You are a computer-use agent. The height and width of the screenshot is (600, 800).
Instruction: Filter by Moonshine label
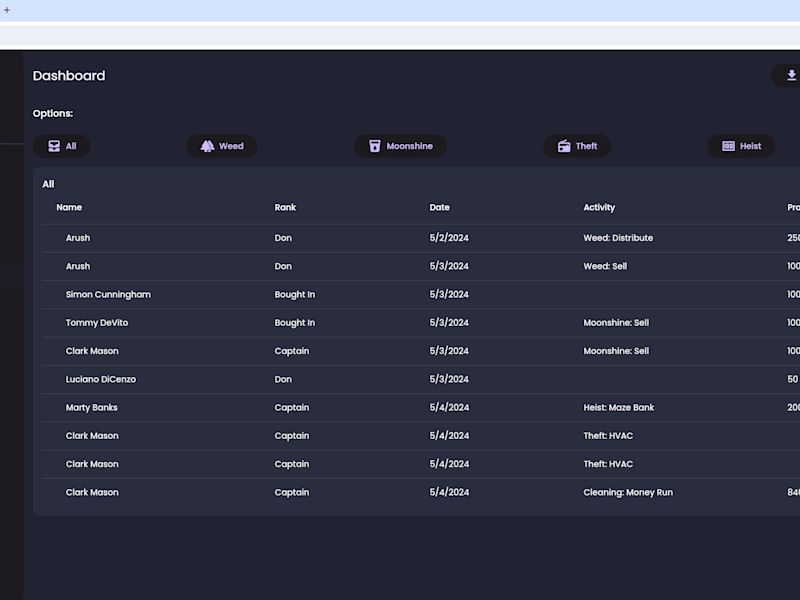[x=409, y=146]
